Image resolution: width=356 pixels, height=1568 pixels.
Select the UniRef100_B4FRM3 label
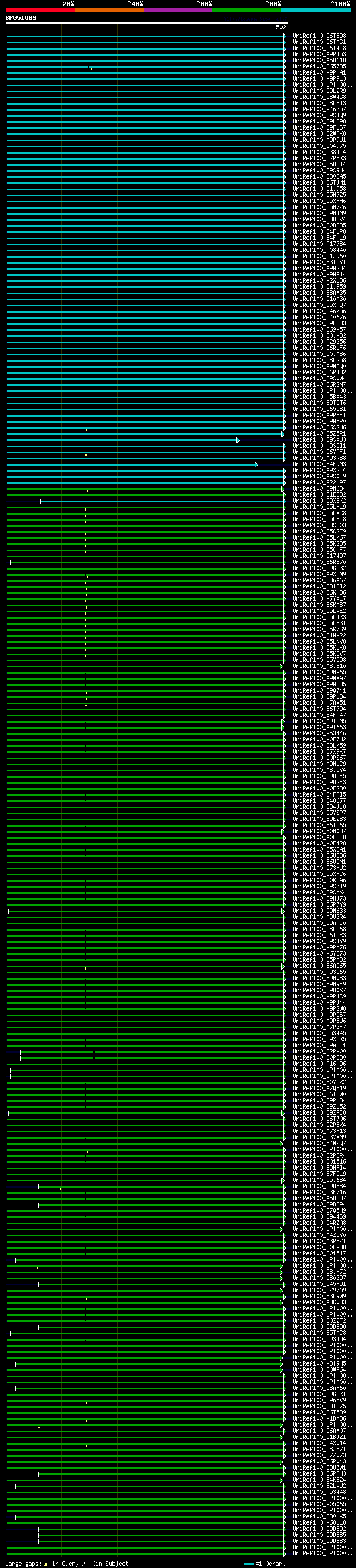319,464
